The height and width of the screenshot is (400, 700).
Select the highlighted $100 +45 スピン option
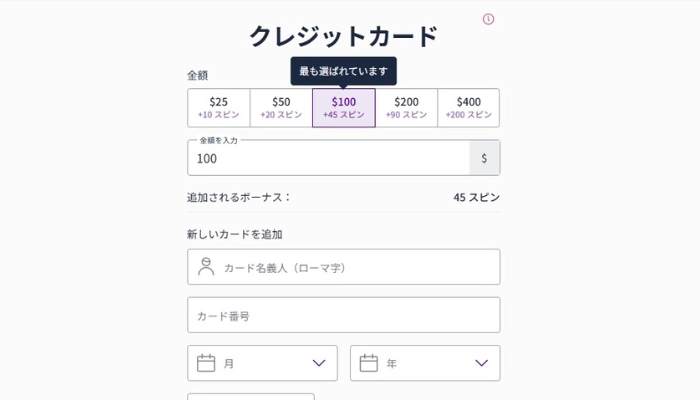[344, 108]
